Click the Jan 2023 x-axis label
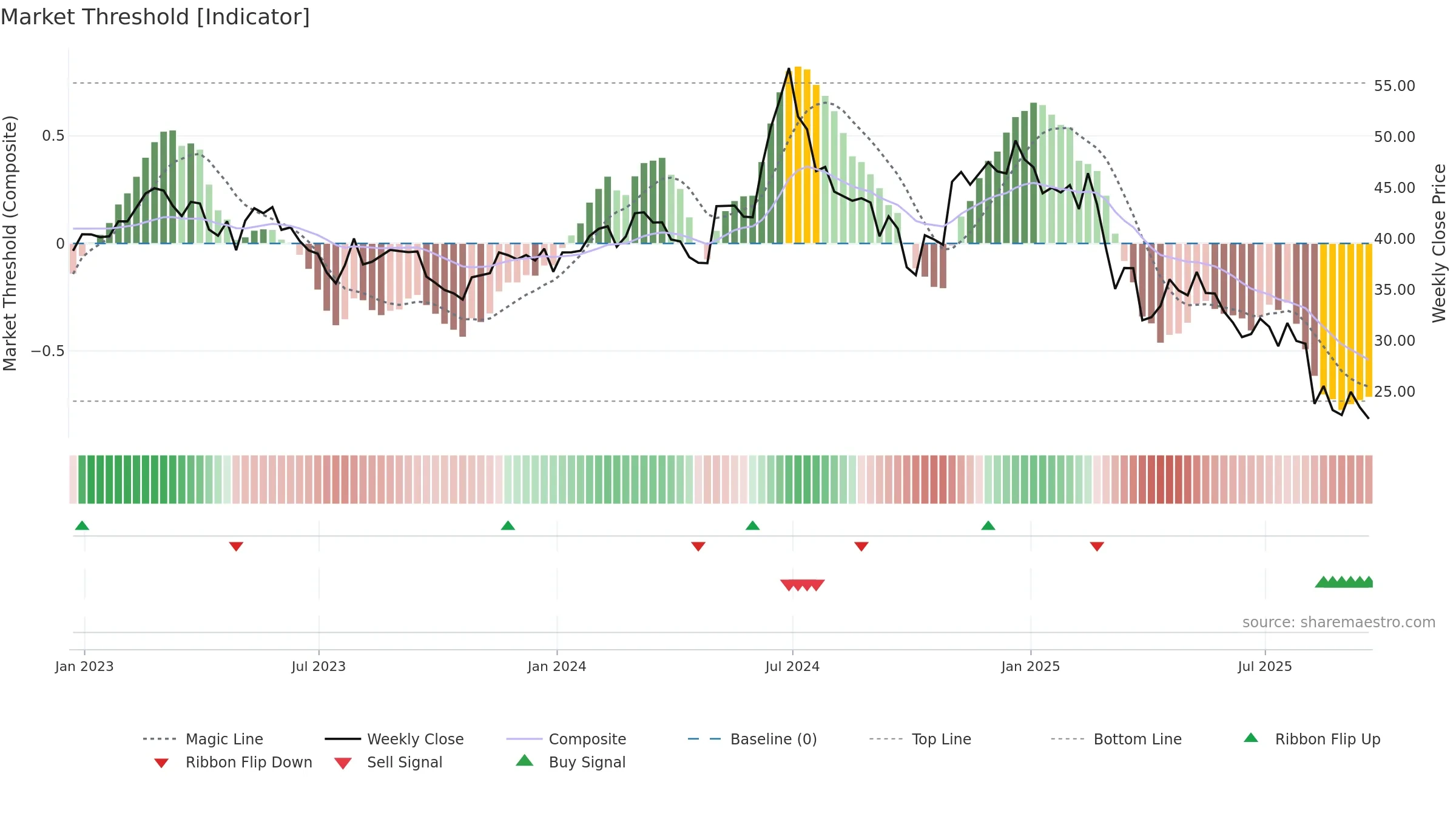Screen dimensions: 1456x819 click(x=84, y=666)
